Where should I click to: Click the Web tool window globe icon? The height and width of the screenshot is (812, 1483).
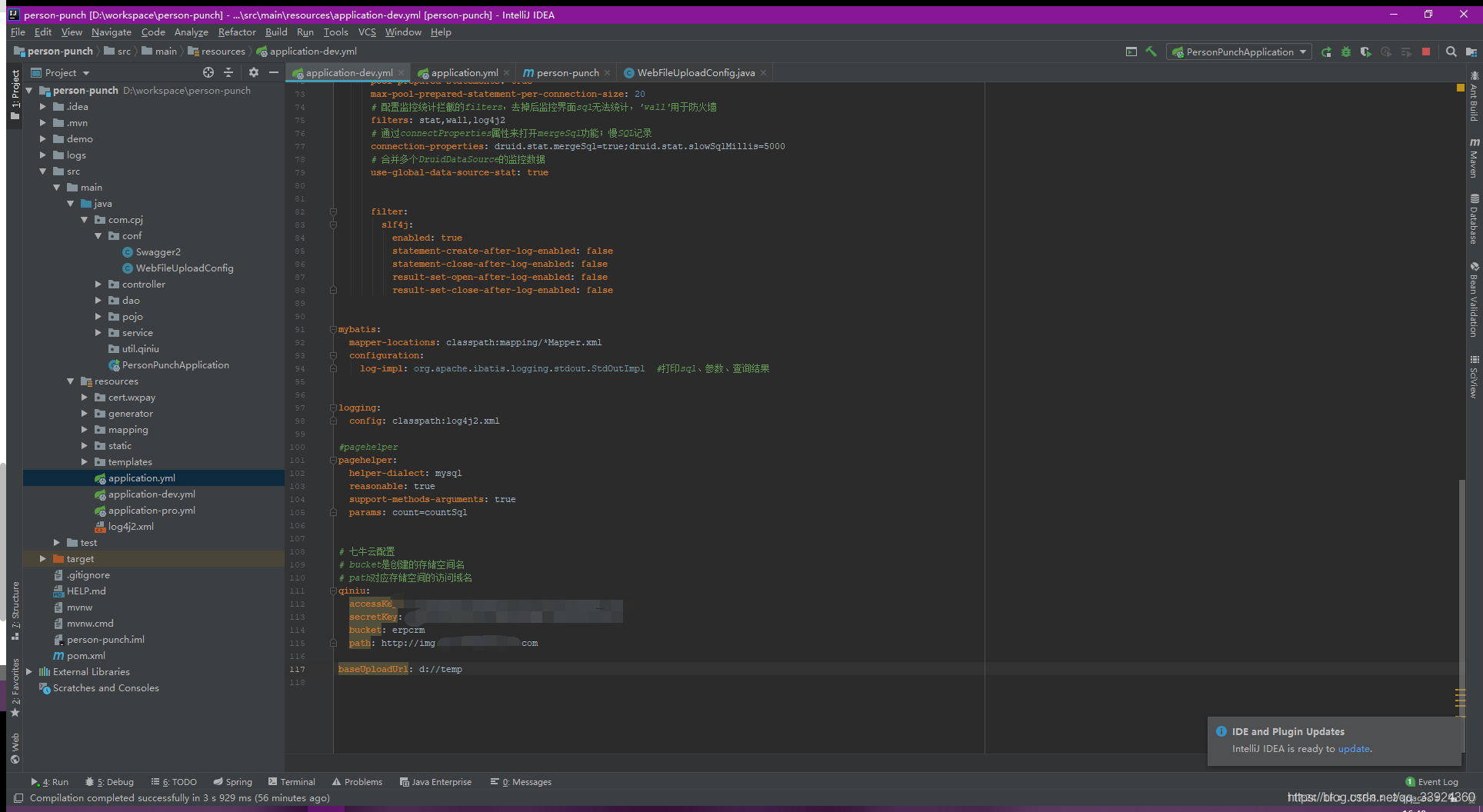click(15, 760)
